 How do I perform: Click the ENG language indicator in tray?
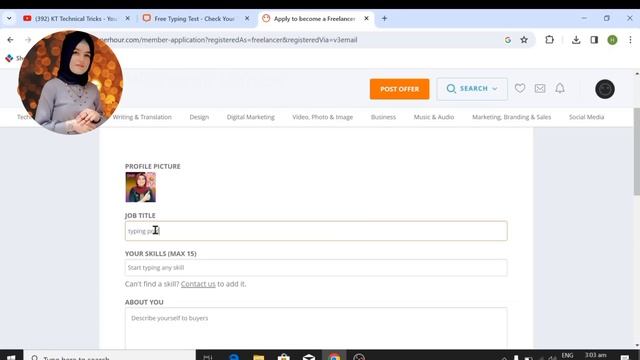click(x=567, y=356)
